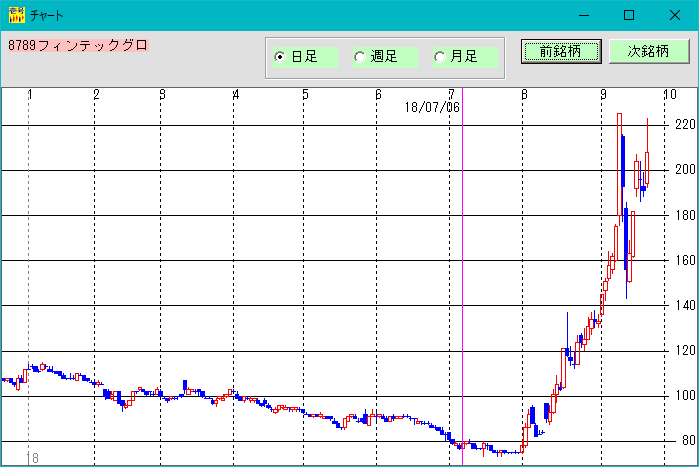Click the 180 price axis label
Screen dimensions: 699x467
[x=685, y=215]
